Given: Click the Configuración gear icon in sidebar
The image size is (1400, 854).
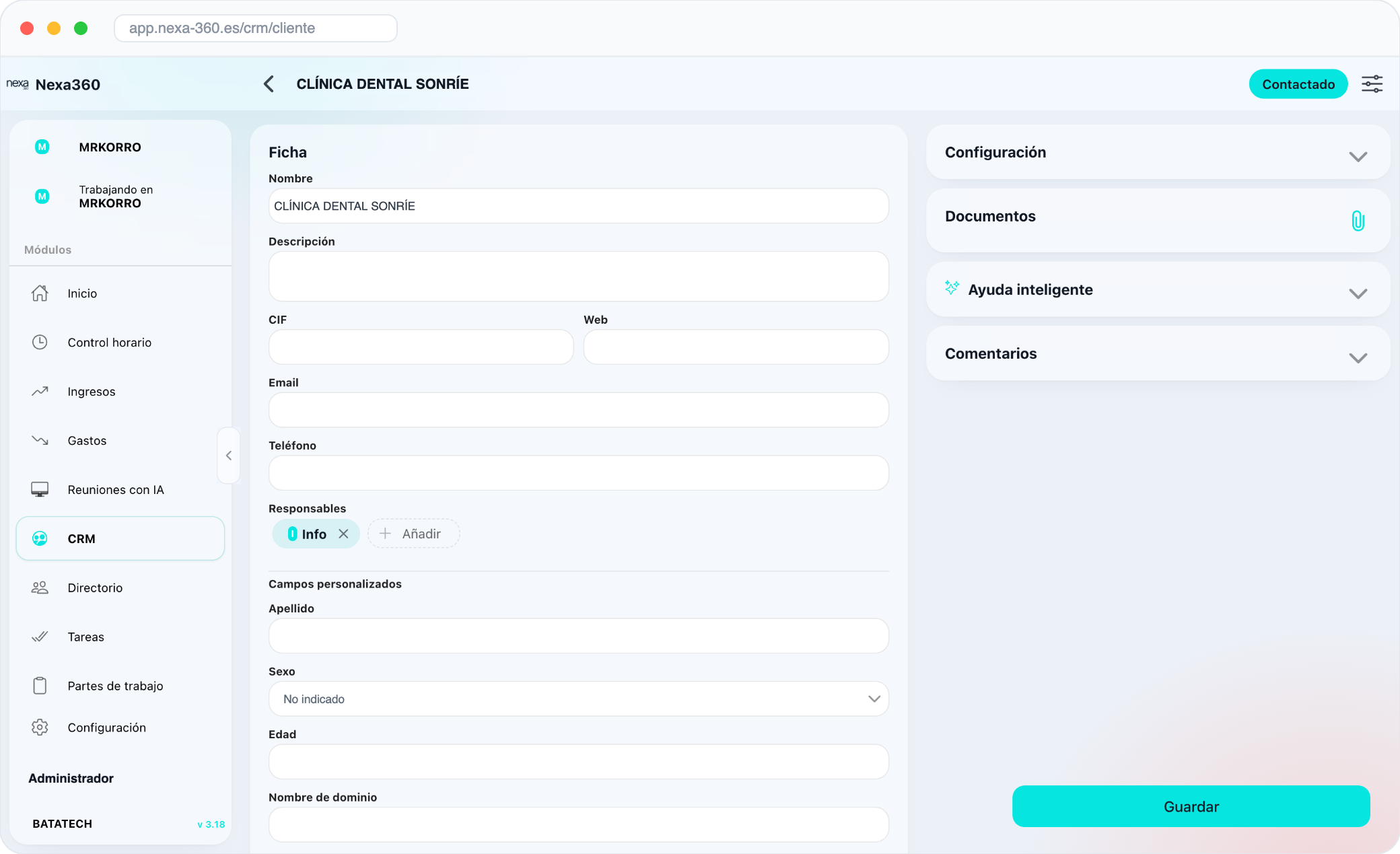Looking at the screenshot, I should (40, 727).
